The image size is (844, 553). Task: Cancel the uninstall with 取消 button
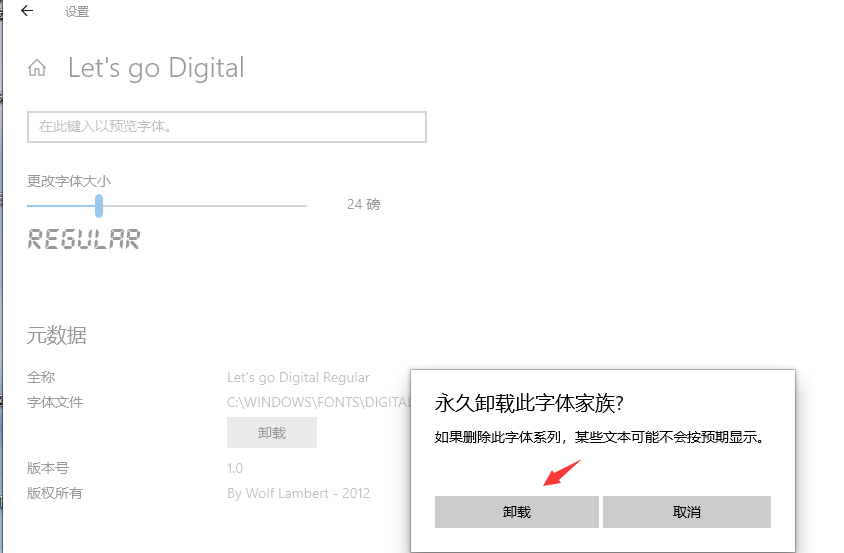[x=687, y=512]
